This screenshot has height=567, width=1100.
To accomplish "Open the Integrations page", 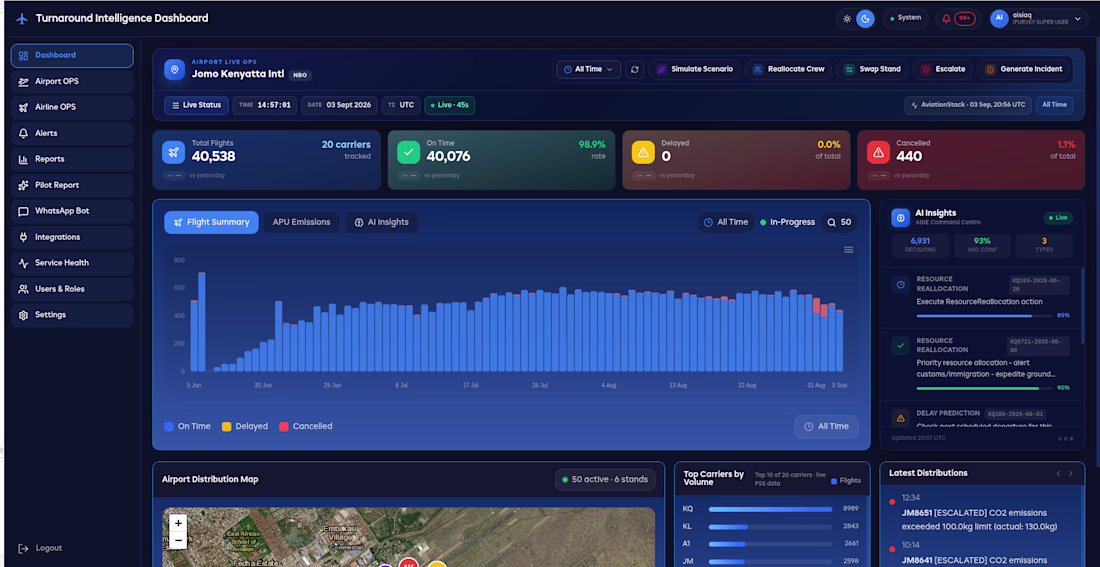I will click(x=72, y=237).
